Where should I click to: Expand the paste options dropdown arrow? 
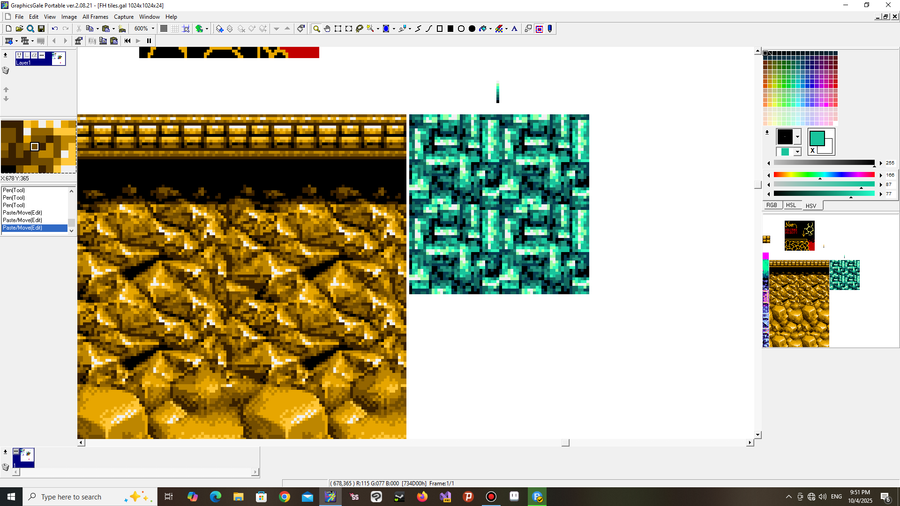[x=114, y=29]
